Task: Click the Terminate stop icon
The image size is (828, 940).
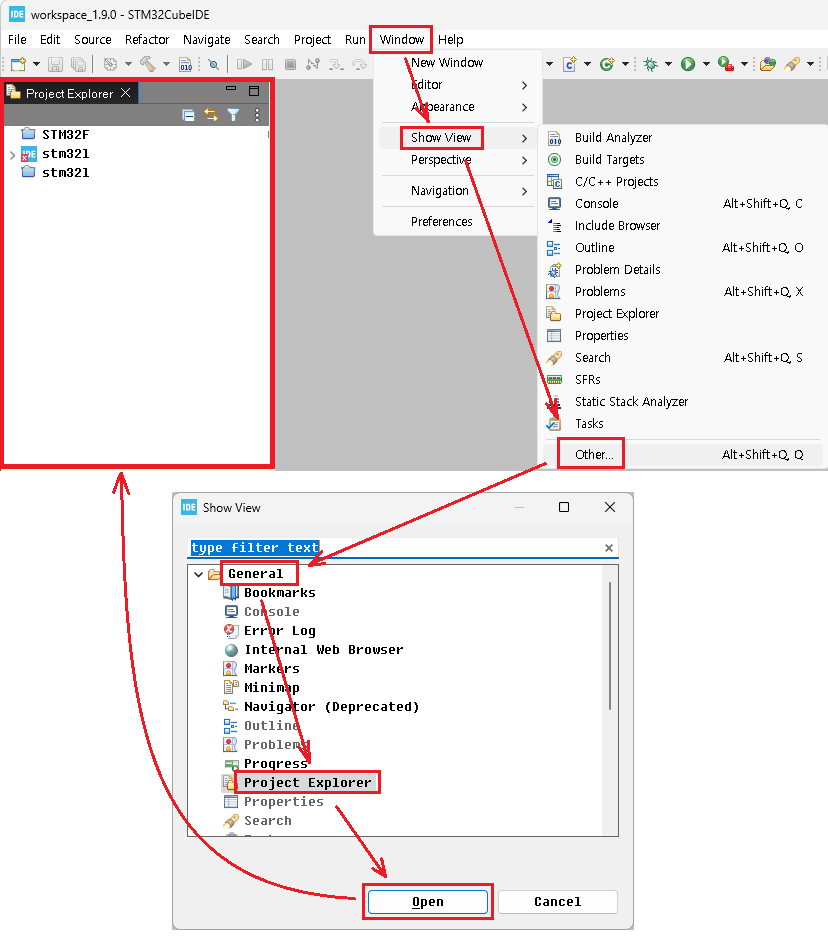Action: click(290, 64)
